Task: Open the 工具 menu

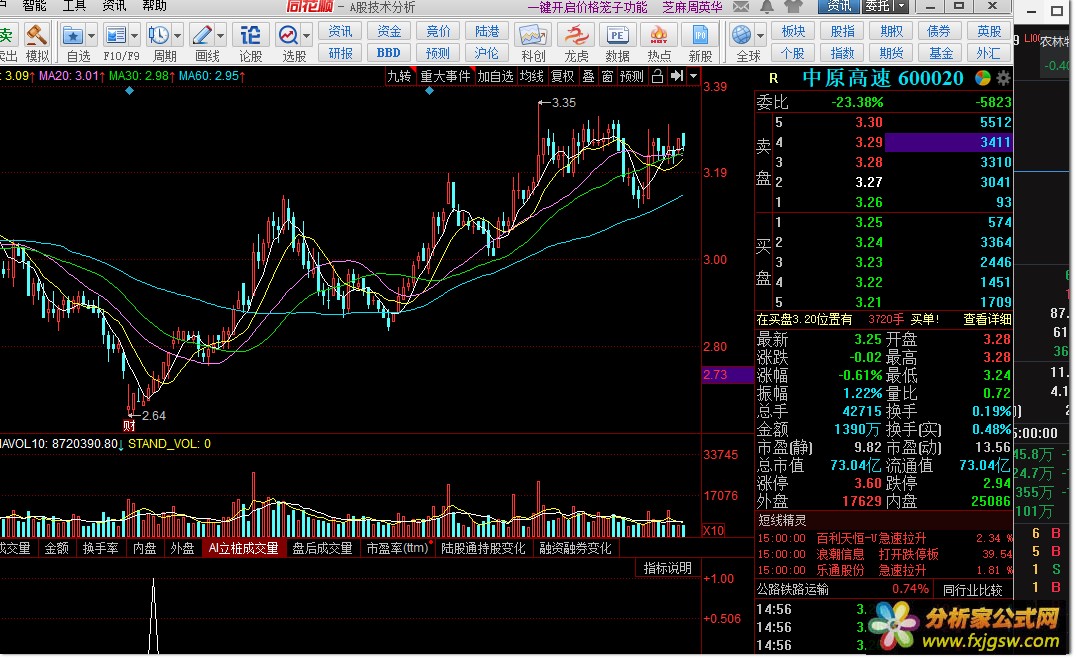Action: click(x=75, y=6)
